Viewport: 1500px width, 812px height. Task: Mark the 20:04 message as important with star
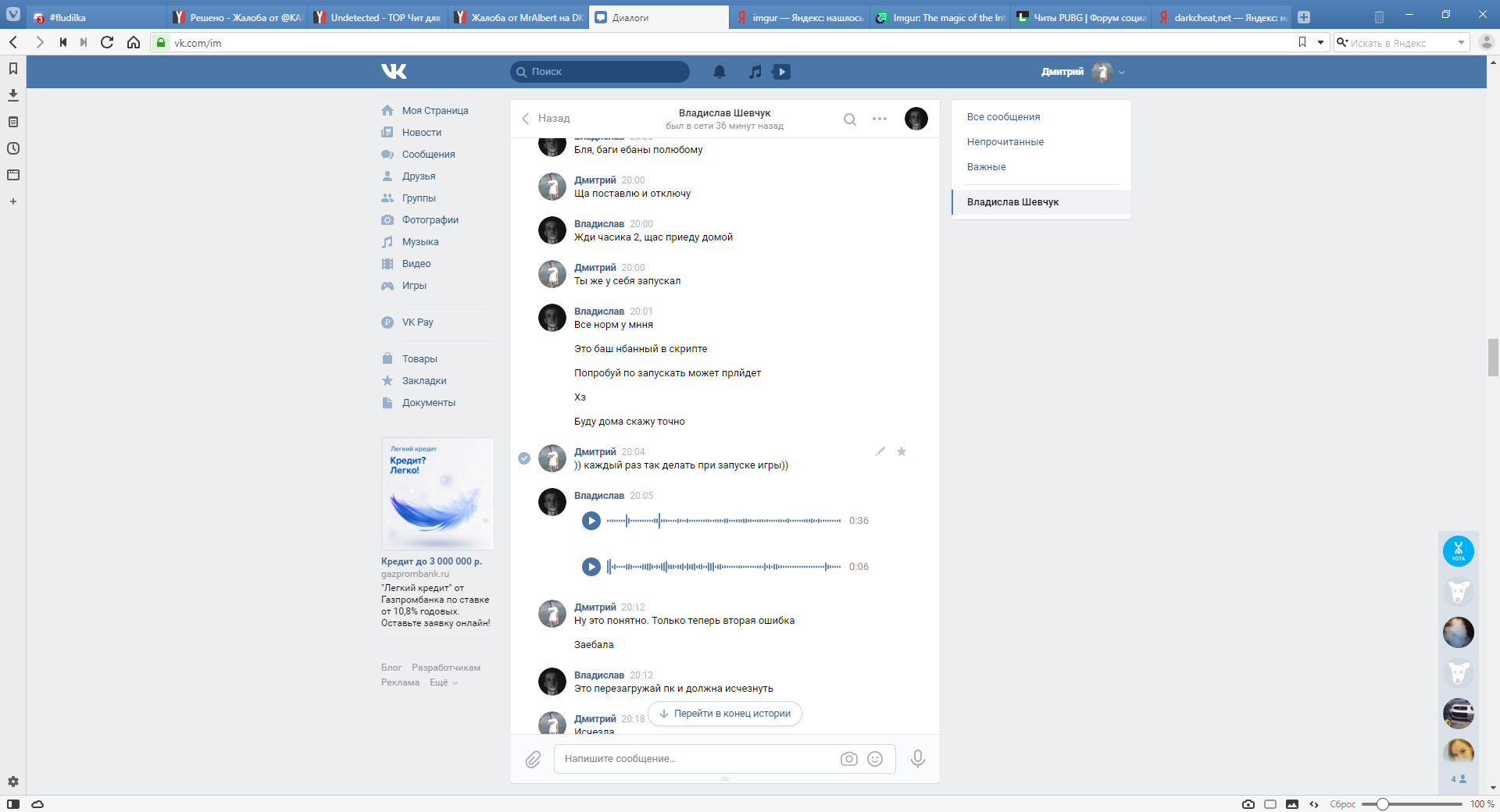tap(902, 451)
